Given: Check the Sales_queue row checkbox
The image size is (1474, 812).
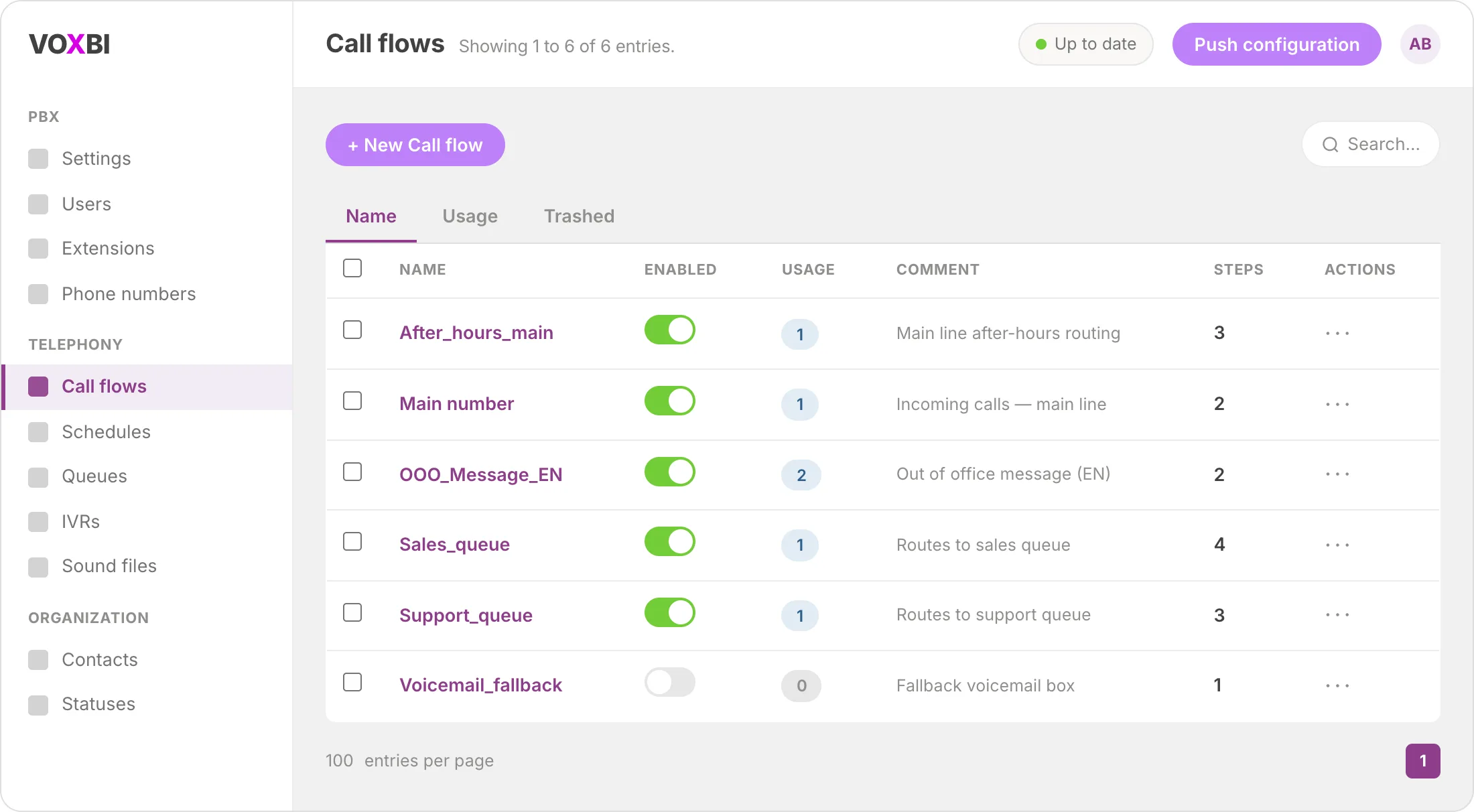Looking at the screenshot, I should pyautogui.click(x=352, y=541).
